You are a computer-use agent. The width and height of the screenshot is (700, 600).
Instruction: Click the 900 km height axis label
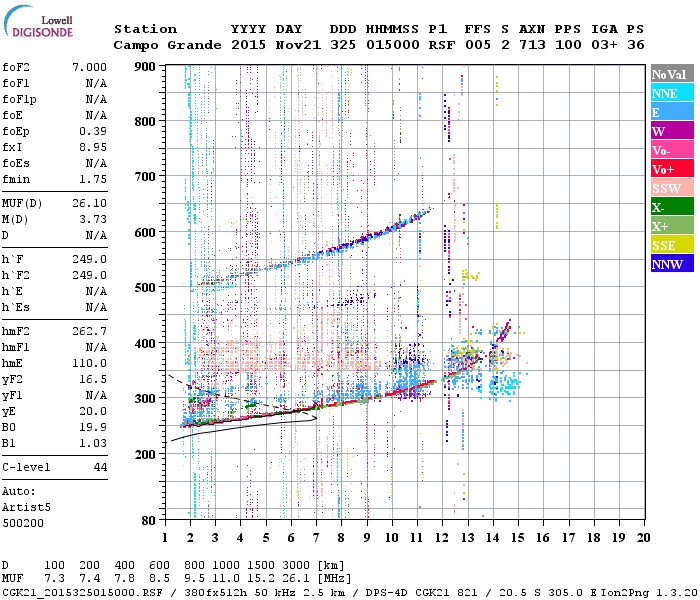145,67
